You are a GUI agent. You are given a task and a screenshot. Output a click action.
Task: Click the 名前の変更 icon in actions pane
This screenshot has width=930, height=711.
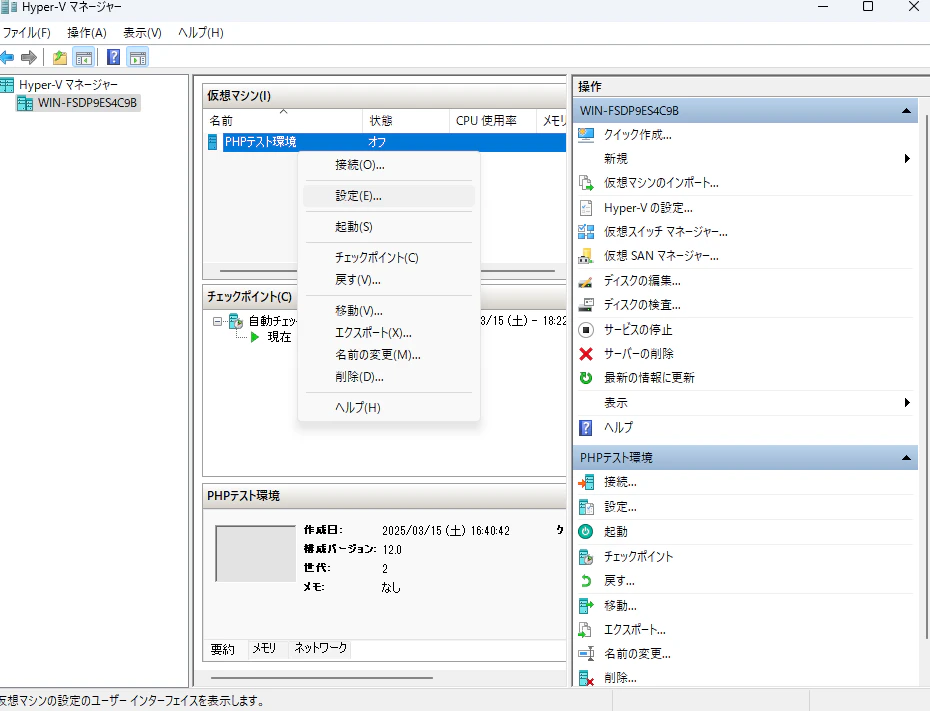586,654
